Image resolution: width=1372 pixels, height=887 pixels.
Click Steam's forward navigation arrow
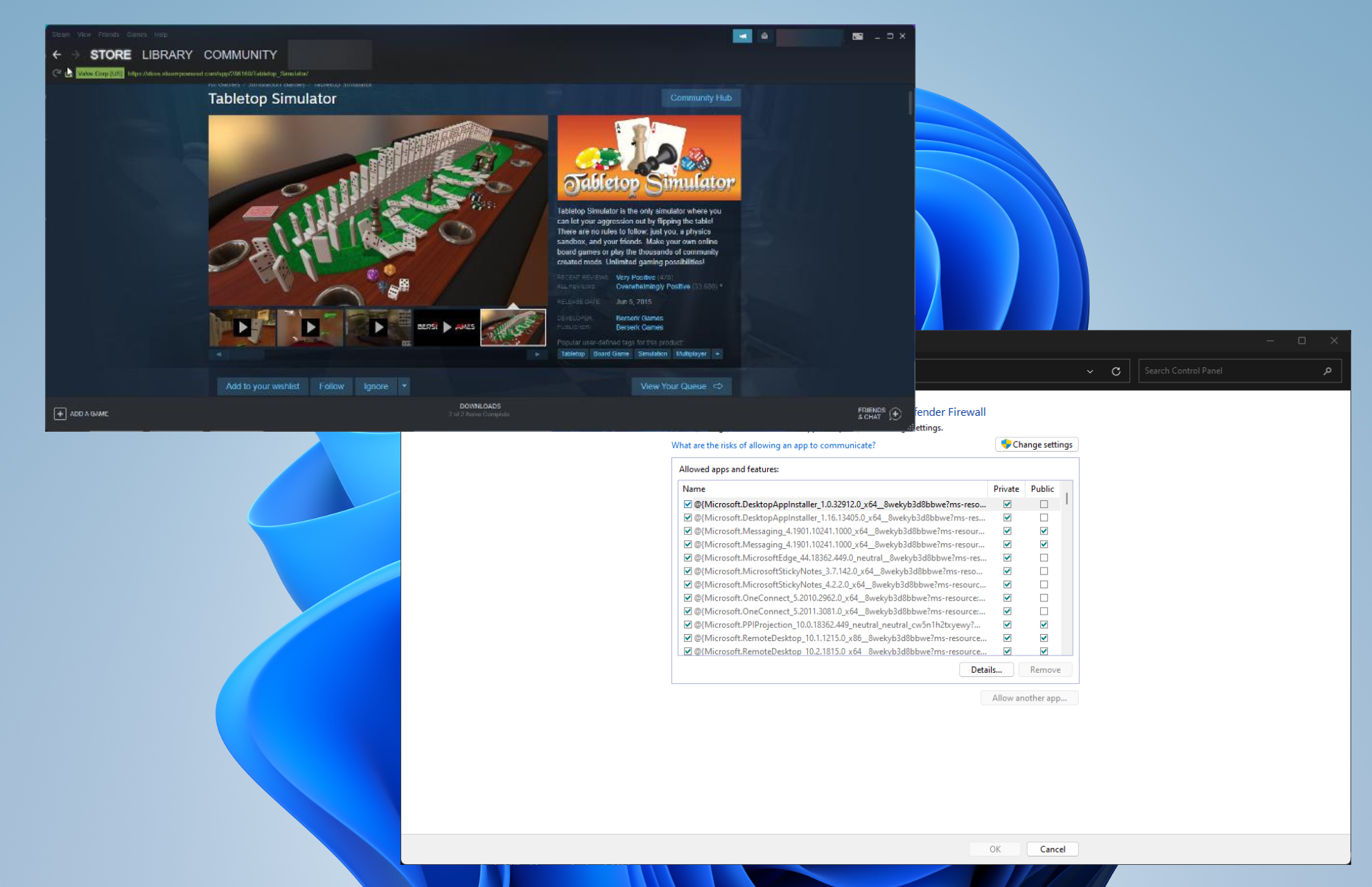76,55
